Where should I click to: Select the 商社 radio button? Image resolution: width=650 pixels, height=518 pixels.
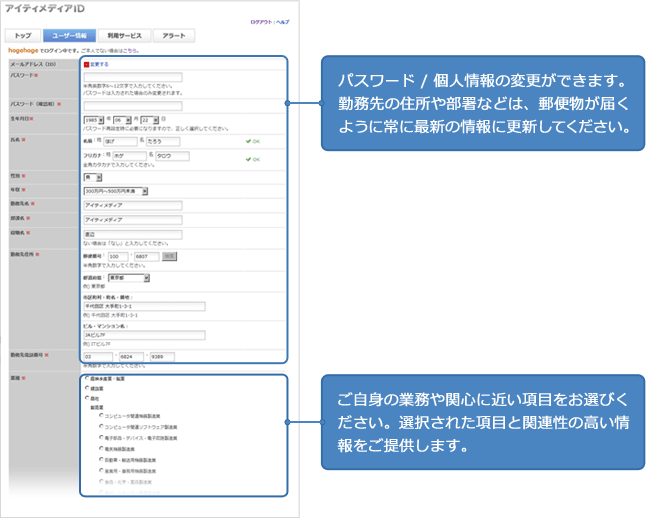point(87,398)
